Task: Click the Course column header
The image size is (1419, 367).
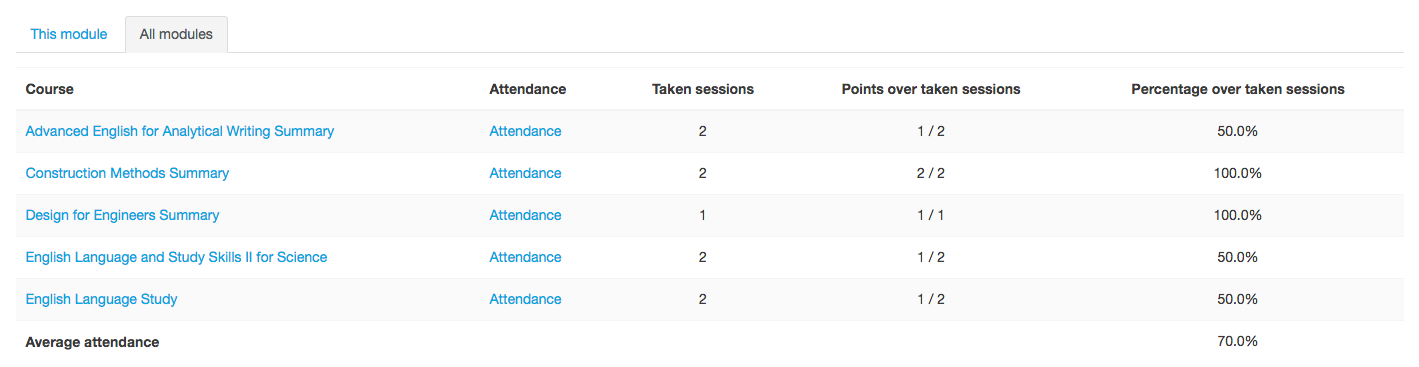Action: (x=50, y=89)
